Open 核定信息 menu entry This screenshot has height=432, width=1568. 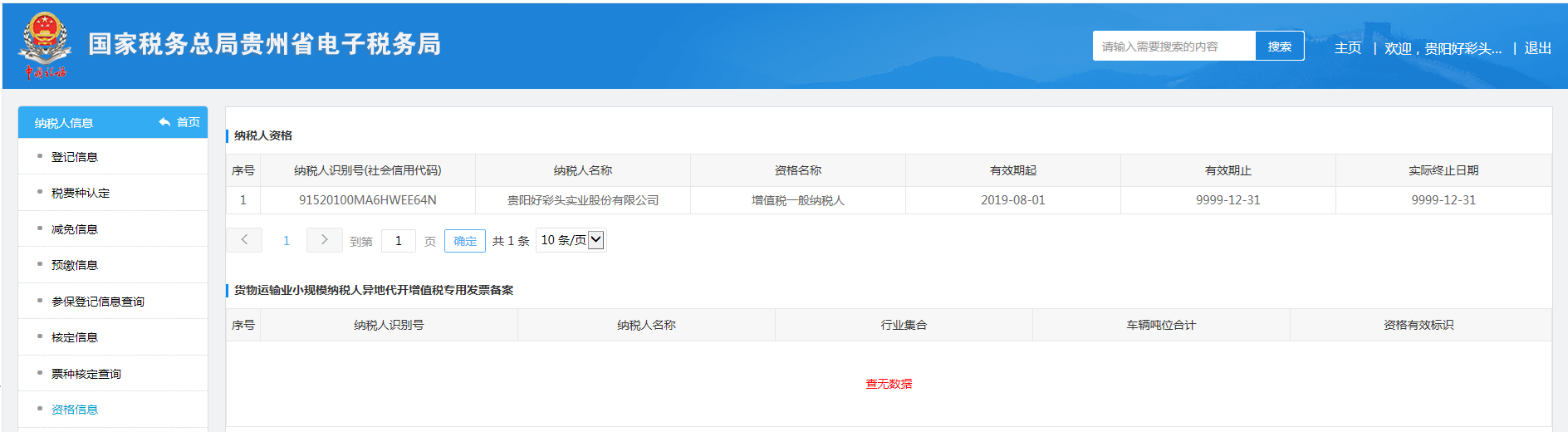click(x=75, y=337)
